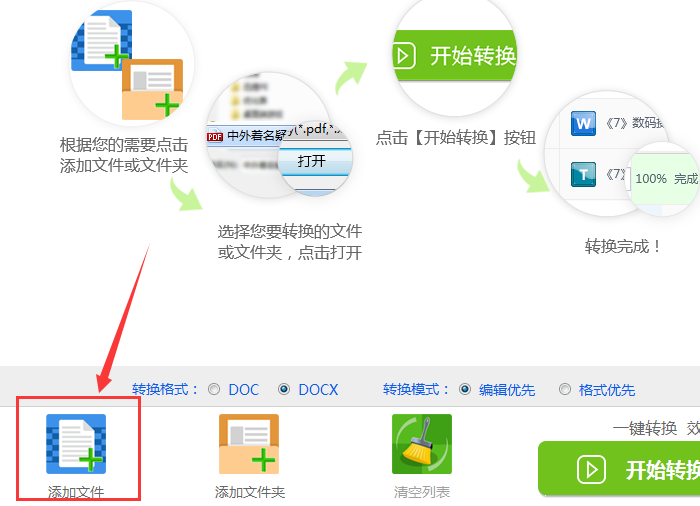Click the orange folder icon in guide circle
The image size is (700, 506).
click(153, 89)
